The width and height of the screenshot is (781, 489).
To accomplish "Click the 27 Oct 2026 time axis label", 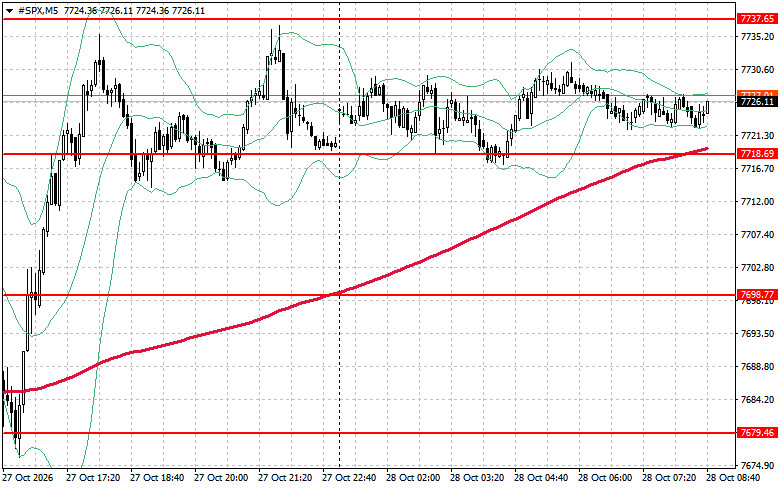I will coord(28,478).
